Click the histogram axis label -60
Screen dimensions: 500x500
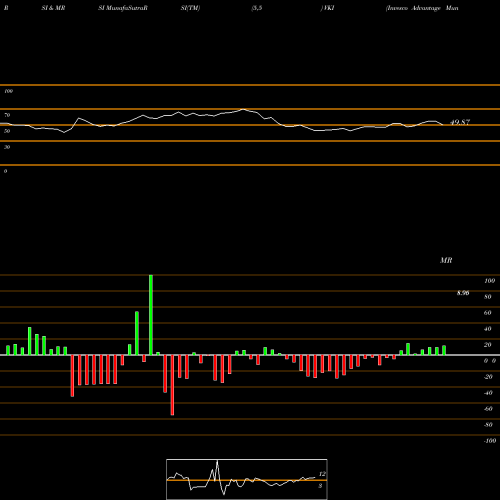point(488,409)
